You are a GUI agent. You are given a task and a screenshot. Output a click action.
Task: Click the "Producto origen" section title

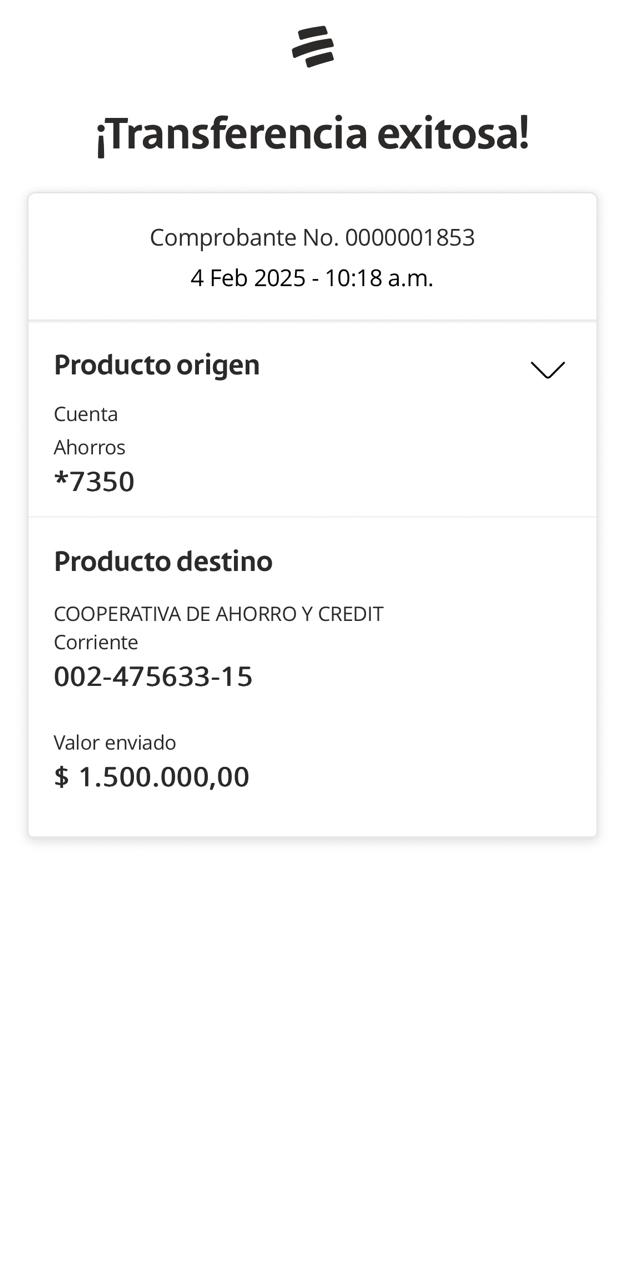click(x=157, y=365)
